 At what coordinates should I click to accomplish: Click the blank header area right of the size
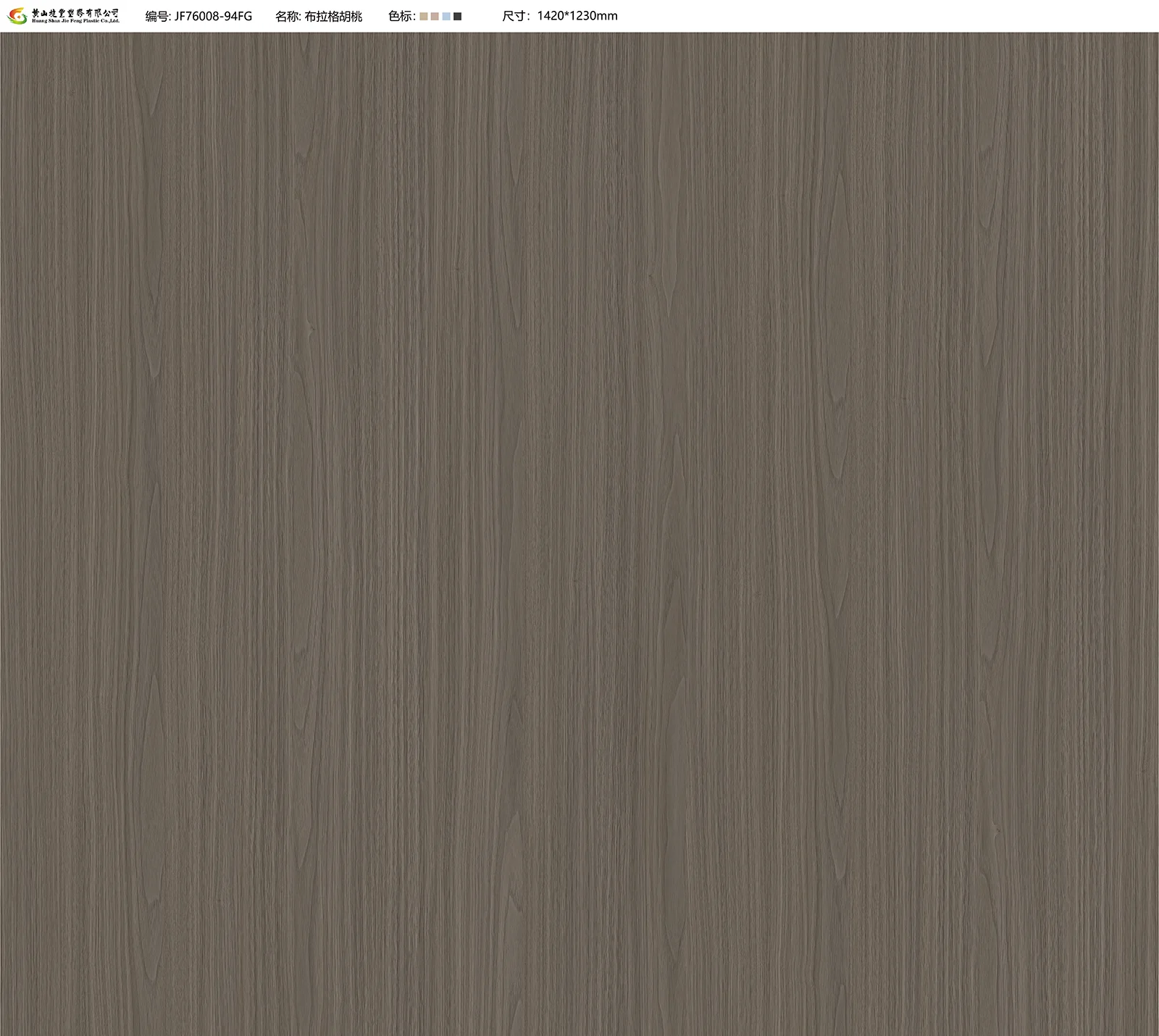[869, 16]
